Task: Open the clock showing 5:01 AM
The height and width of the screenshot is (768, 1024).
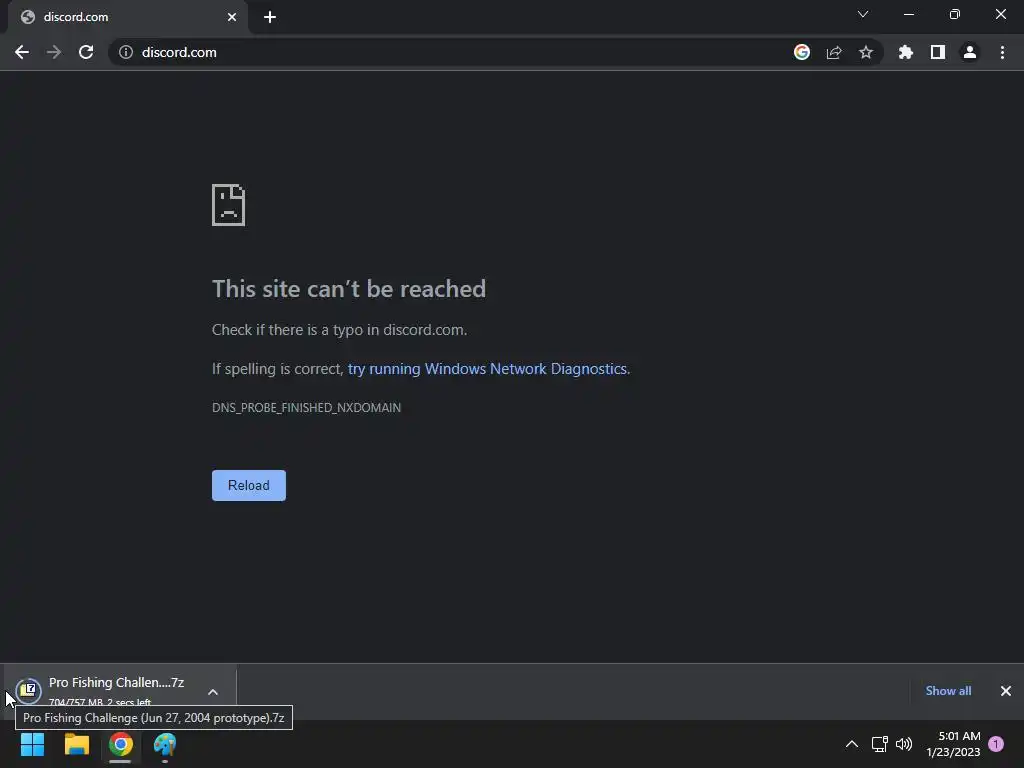Action: tap(953, 744)
